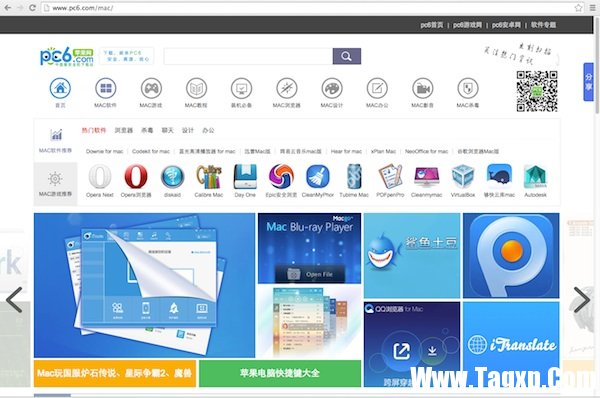600x398 pixels.
Task: Open the pc6游戏网 top link
Action: coord(468,25)
